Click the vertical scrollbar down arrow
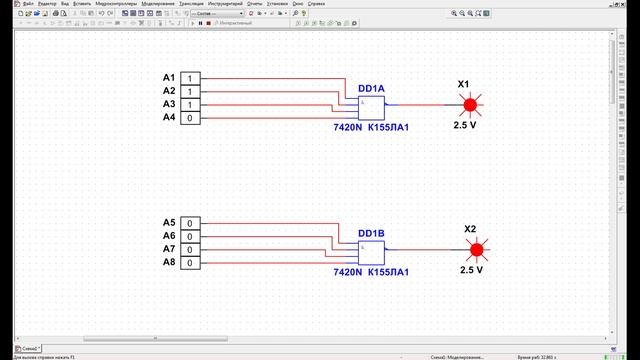Image resolution: width=640 pixels, height=360 pixels. point(612,332)
